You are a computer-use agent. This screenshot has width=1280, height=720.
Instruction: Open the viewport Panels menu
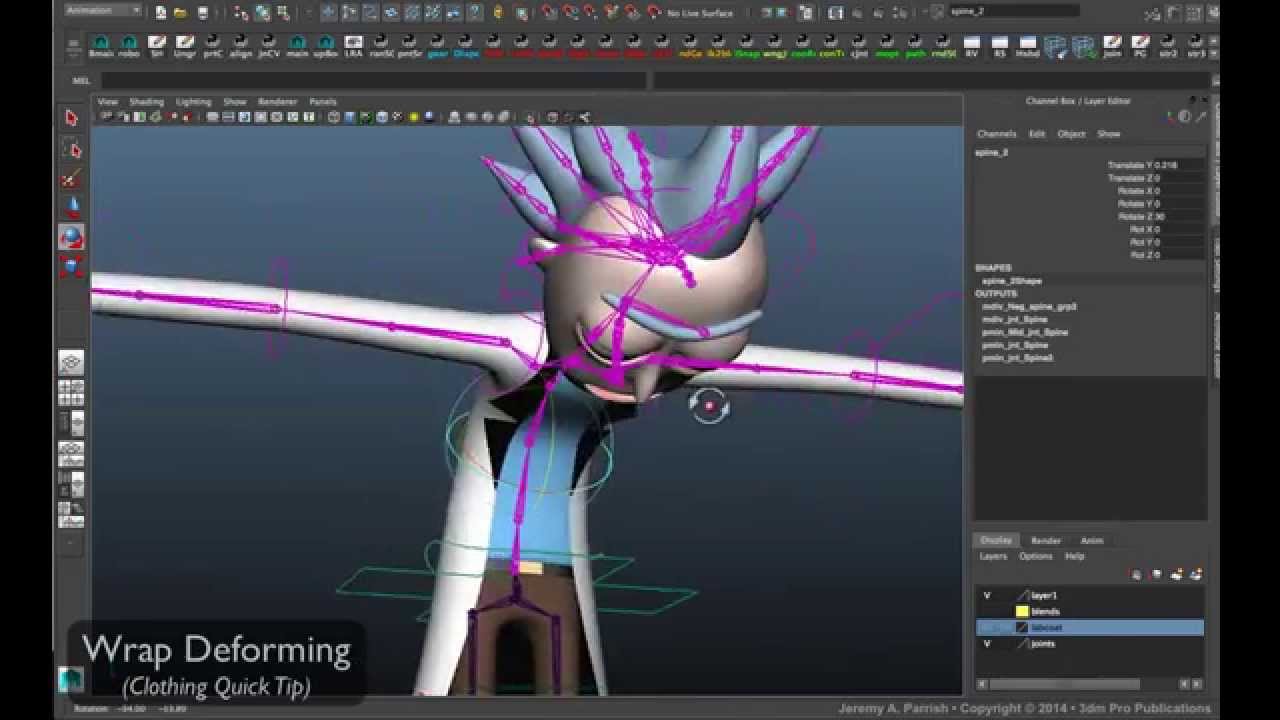(322, 101)
